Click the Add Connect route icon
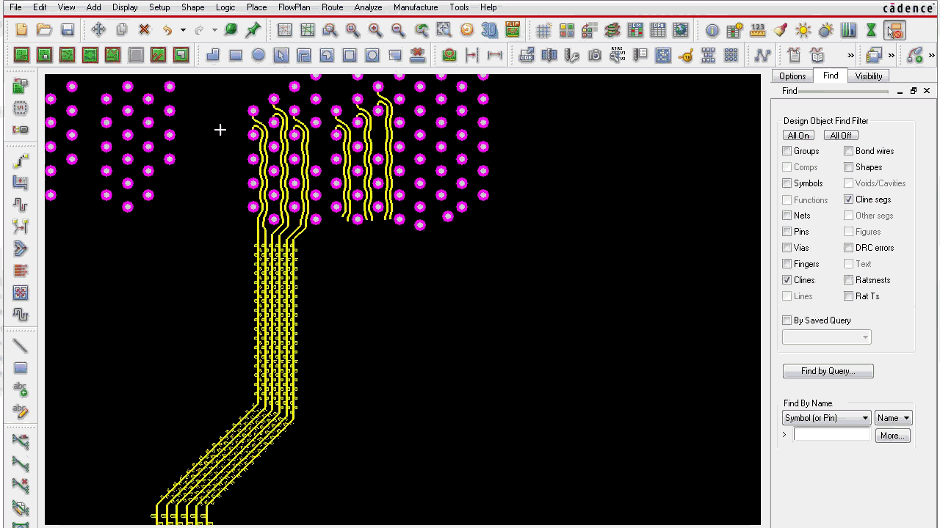This screenshot has height=528, width=940. click(20, 161)
